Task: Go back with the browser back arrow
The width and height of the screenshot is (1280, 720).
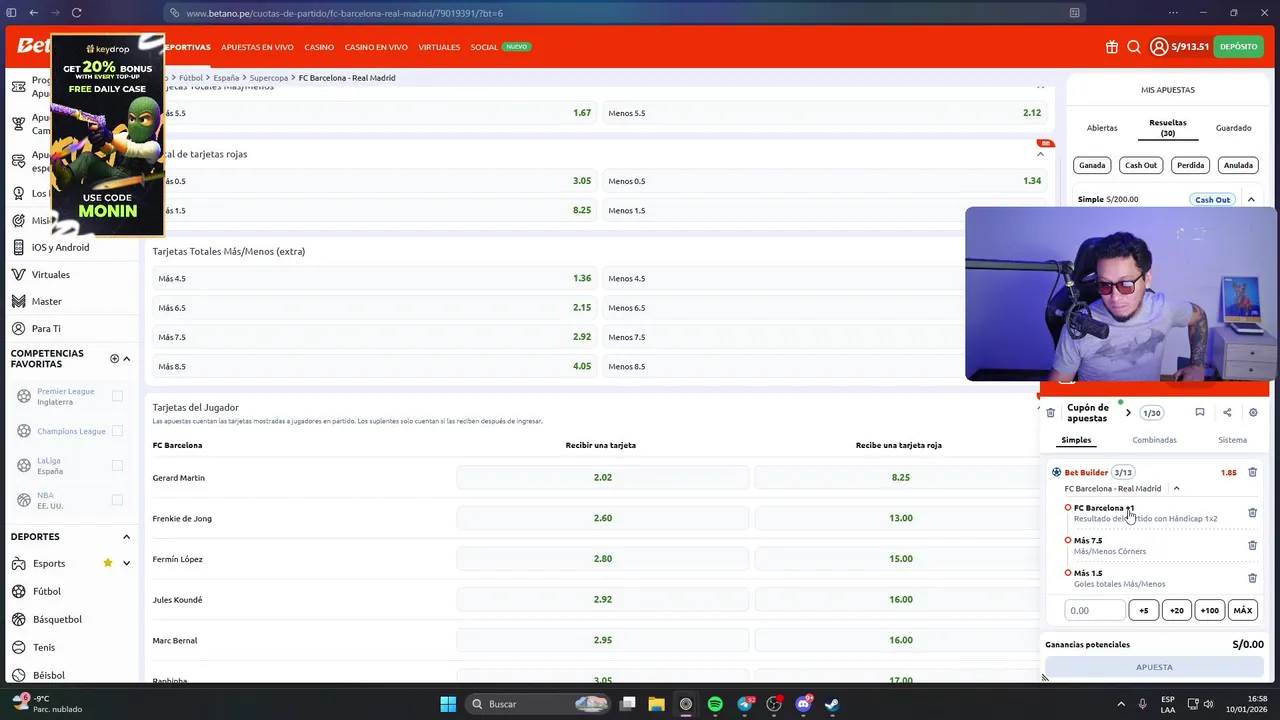Action: [33, 13]
